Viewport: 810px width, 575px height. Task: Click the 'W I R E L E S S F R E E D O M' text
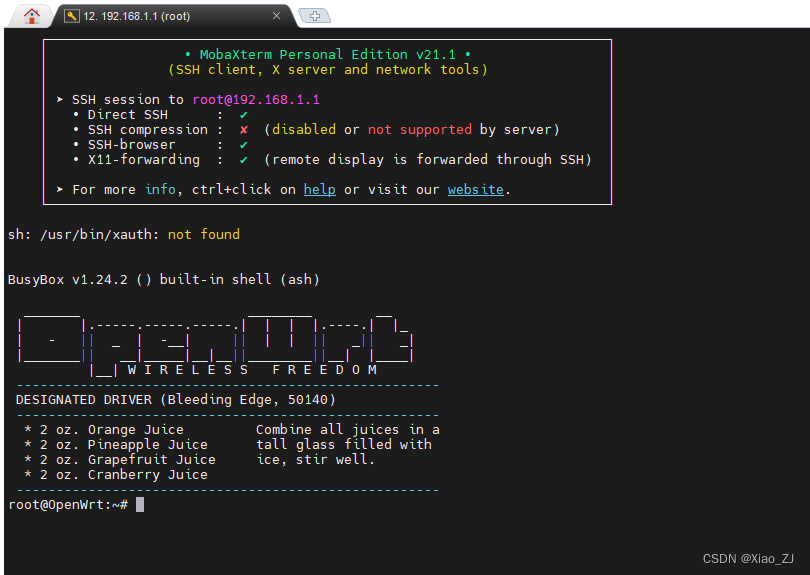252,370
